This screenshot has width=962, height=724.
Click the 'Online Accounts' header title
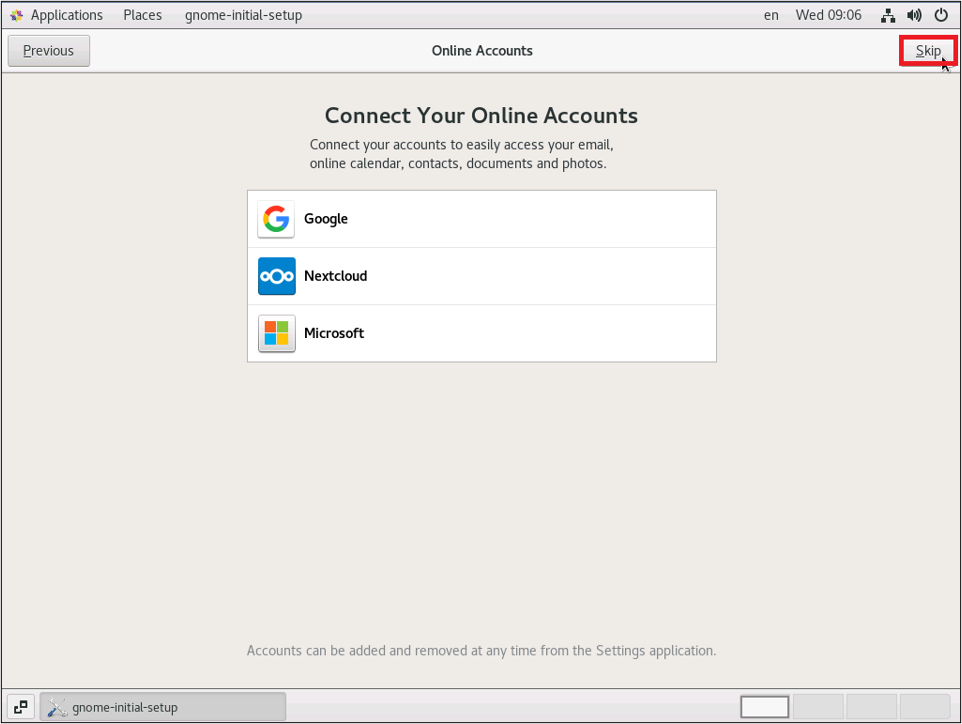pos(482,51)
